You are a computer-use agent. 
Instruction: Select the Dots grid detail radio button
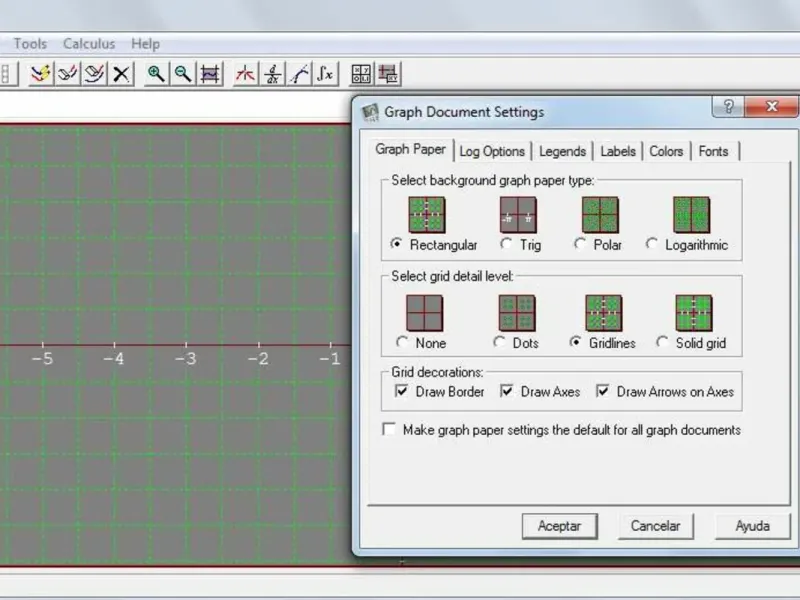pyautogui.click(x=499, y=342)
